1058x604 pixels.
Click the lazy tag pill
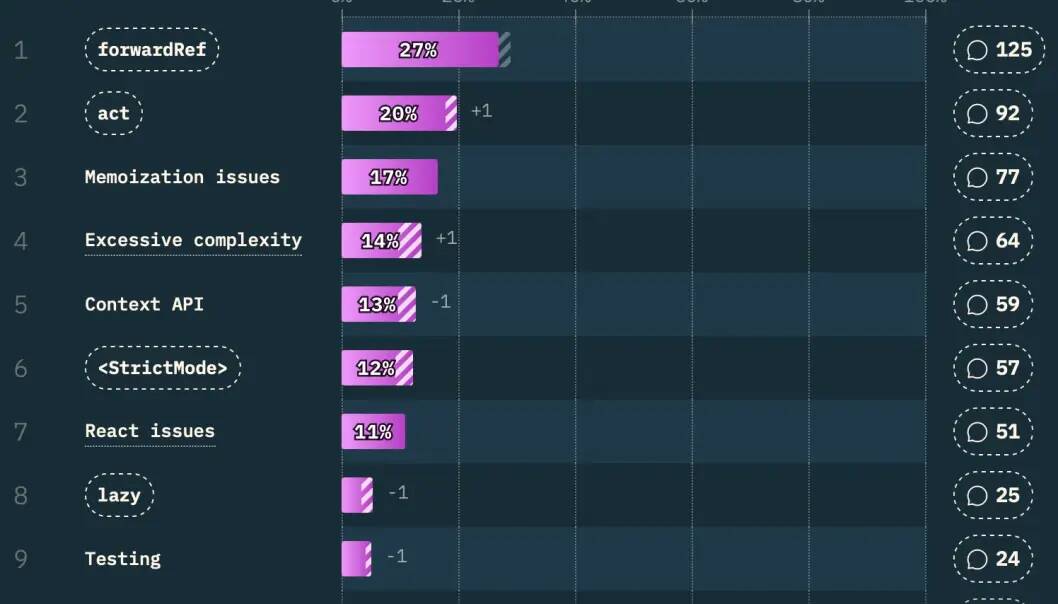tap(119, 495)
